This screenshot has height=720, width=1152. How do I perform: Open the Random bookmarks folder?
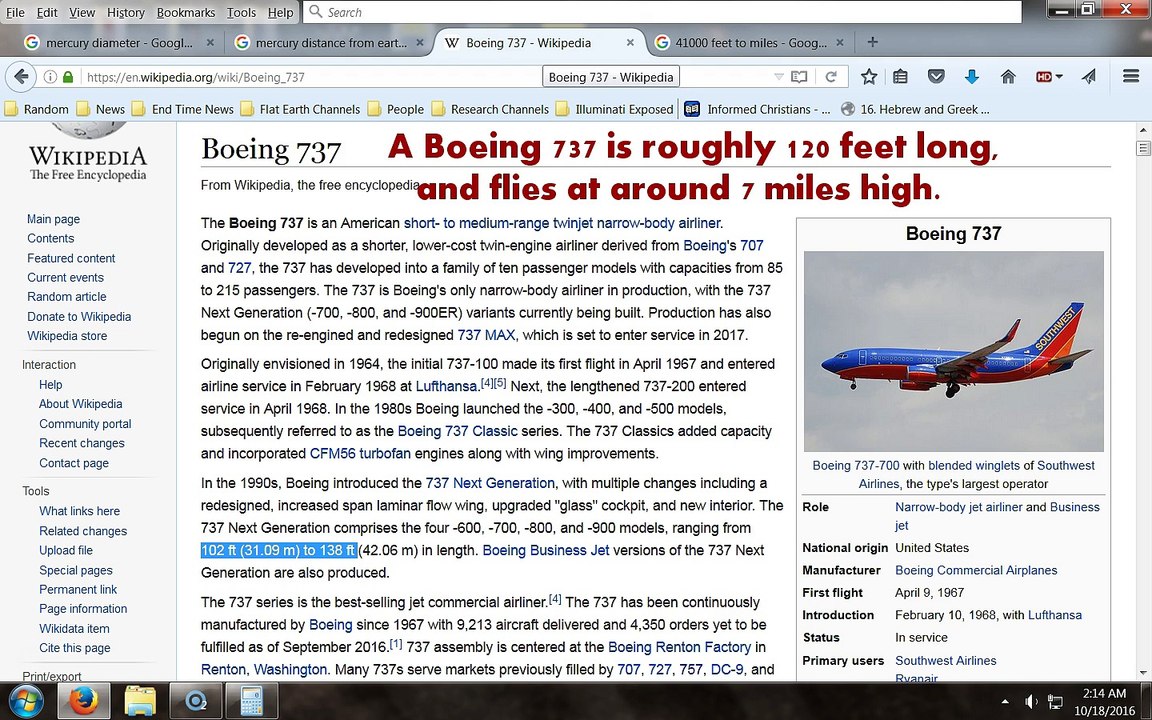(37, 109)
